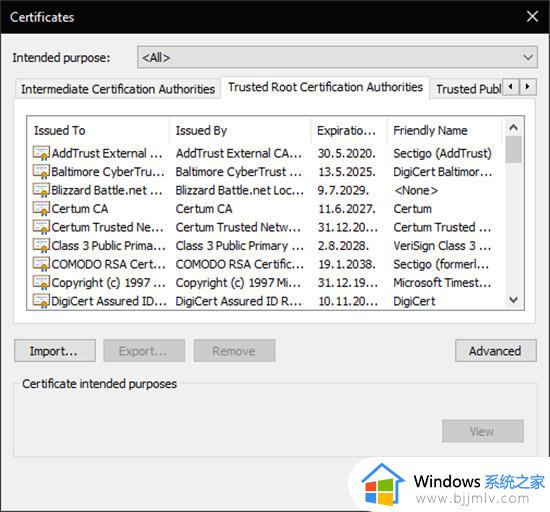The width and height of the screenshot is (550, 512).
Task: Select the 'Certum CA' Issued To entry
Action: (x=80, y=209)
